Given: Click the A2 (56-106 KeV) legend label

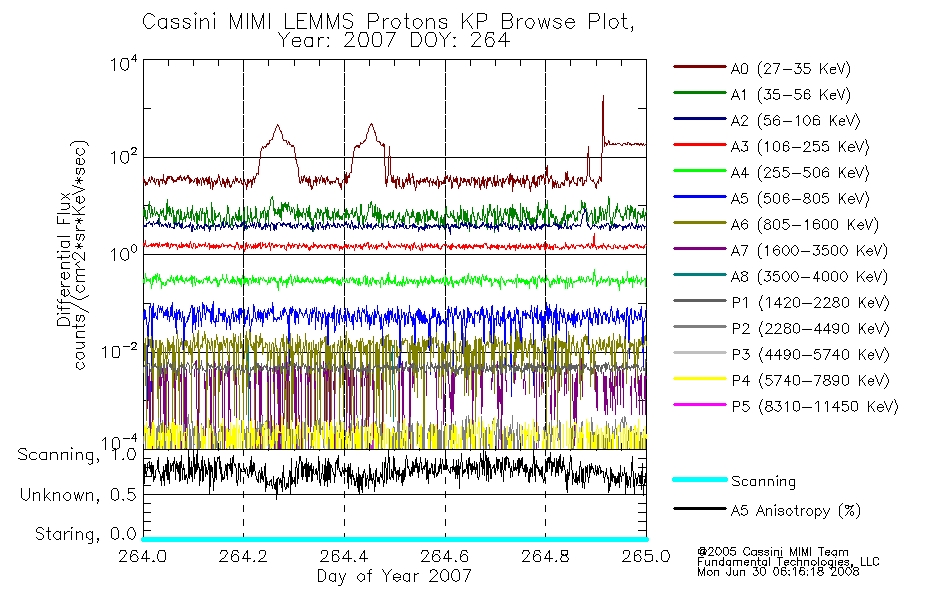Looking at the screenshot, I should pyautogui.click(x=795, y=121).
